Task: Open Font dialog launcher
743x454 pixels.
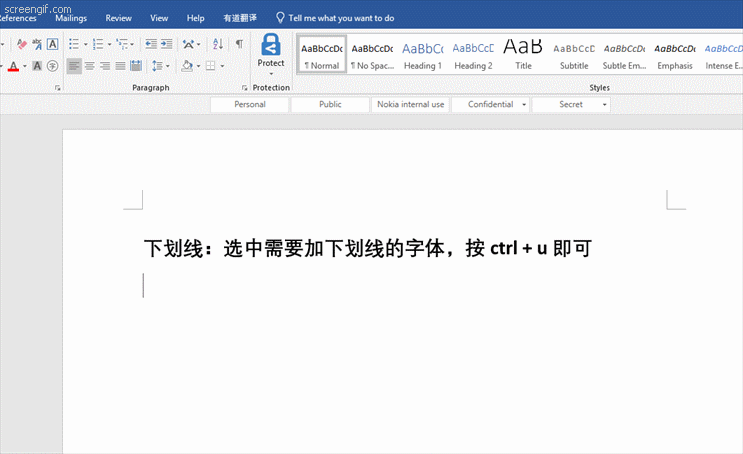Action: (57, 88)
